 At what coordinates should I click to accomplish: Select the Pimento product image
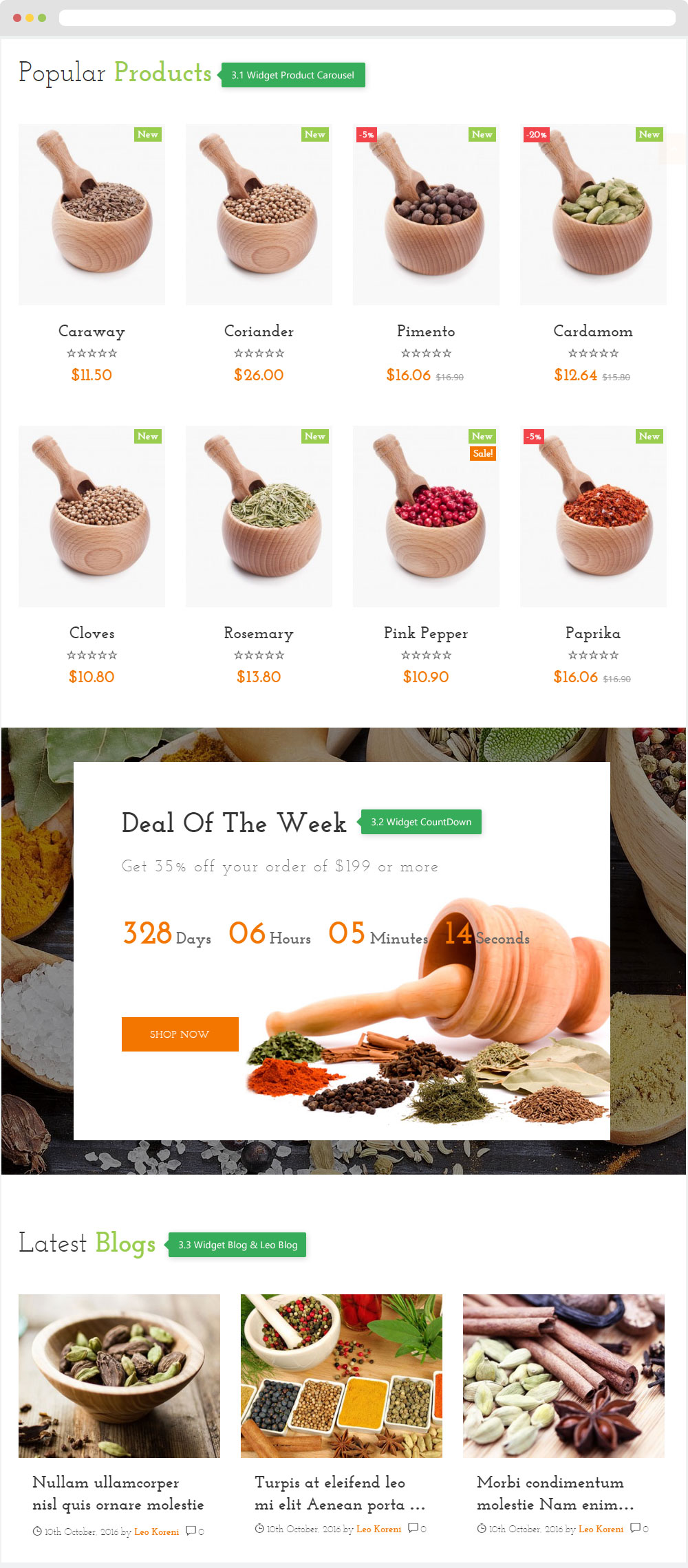tap(426, 215)
